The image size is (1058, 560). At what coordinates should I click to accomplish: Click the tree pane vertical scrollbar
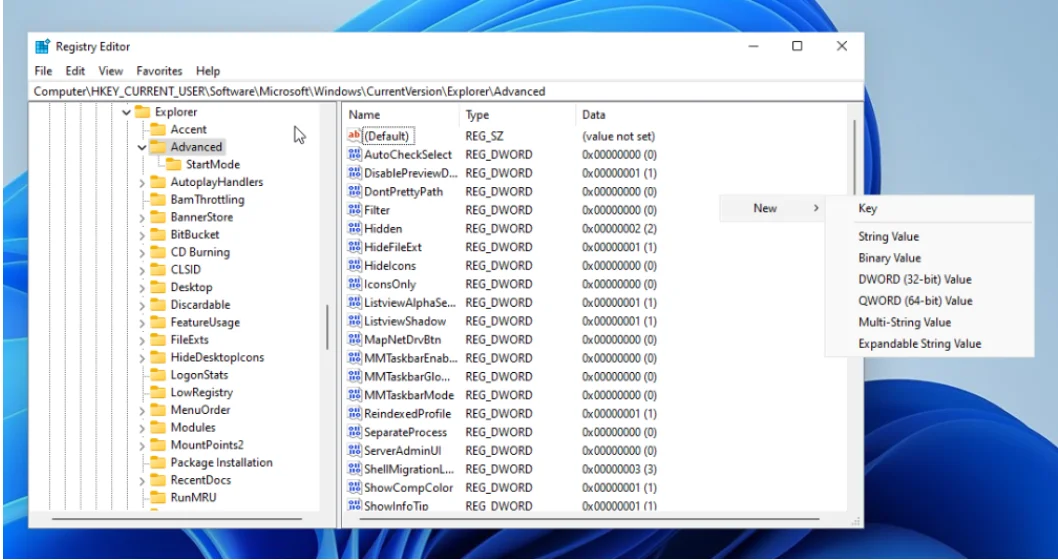click(x=327, y=325)
